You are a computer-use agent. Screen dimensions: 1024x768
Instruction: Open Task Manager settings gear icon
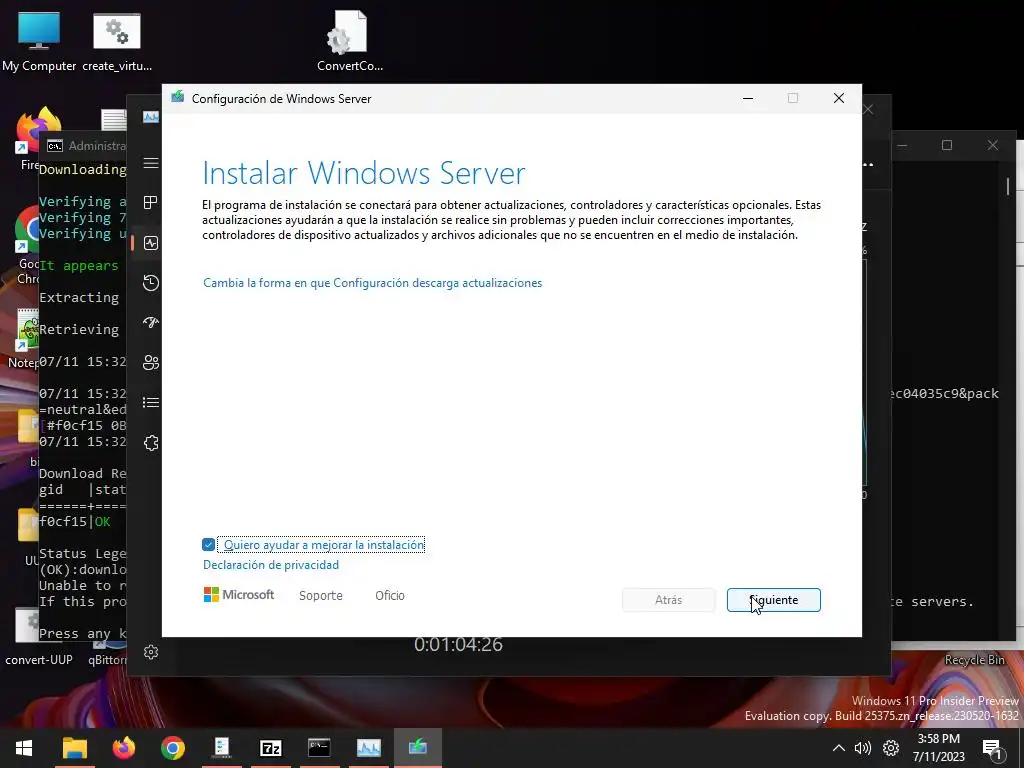coord(151,652)
